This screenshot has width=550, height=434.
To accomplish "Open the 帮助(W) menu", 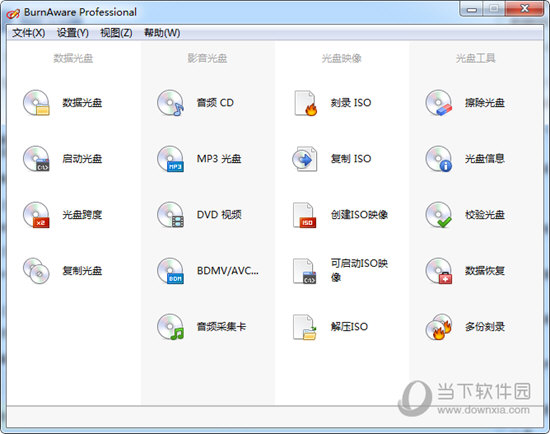I will (x=162, y=33).
